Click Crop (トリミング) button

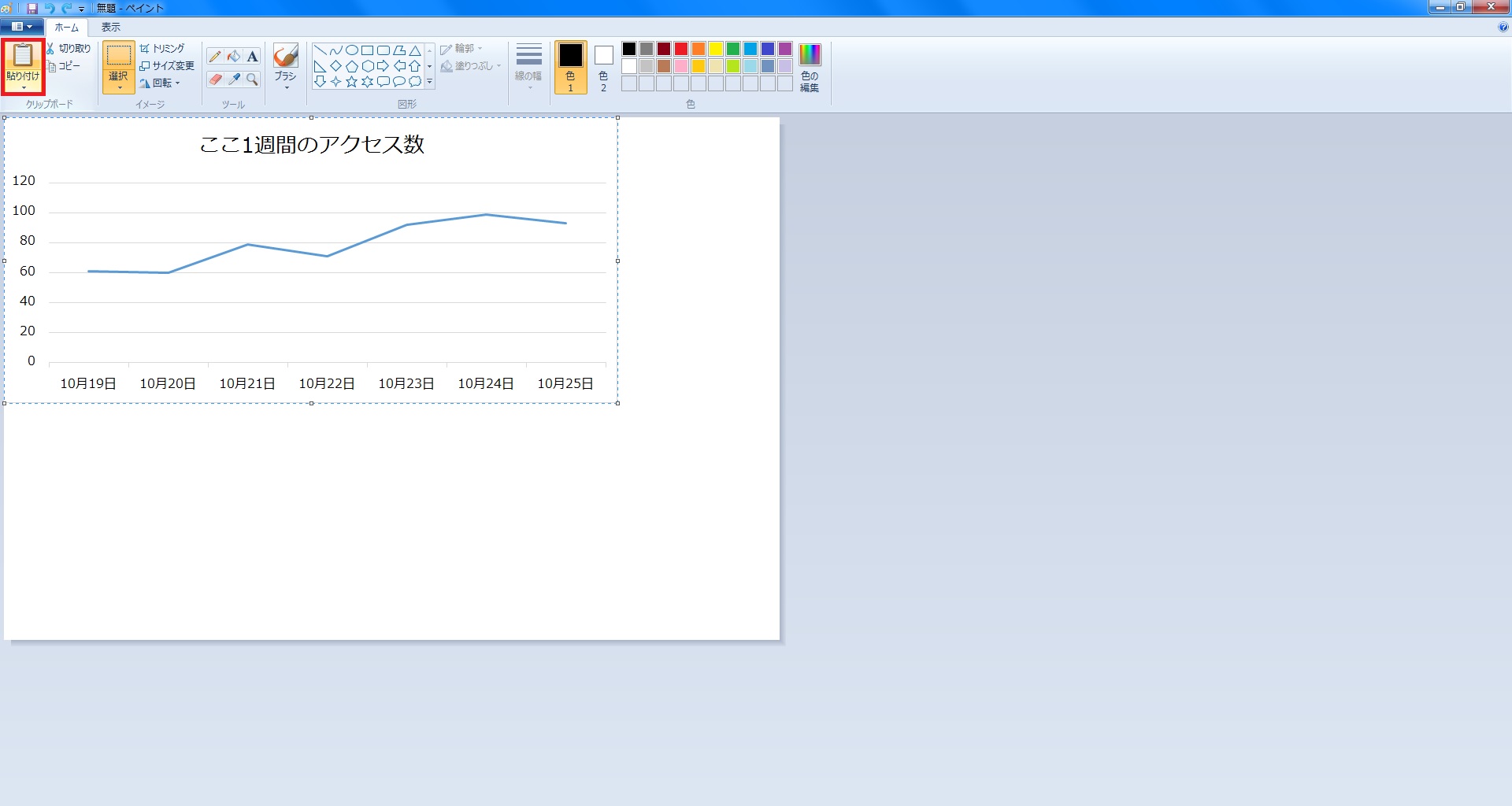pyautogui.click(x=162, y=49)
